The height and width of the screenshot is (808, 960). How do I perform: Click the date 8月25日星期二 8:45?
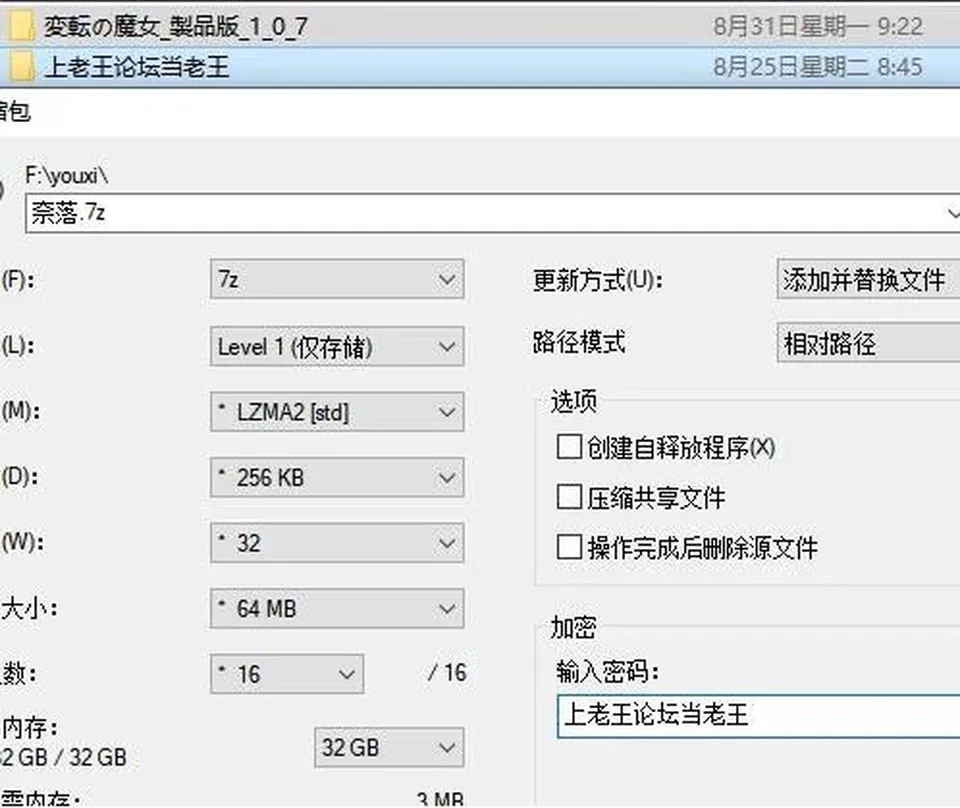tap(818, 67)
